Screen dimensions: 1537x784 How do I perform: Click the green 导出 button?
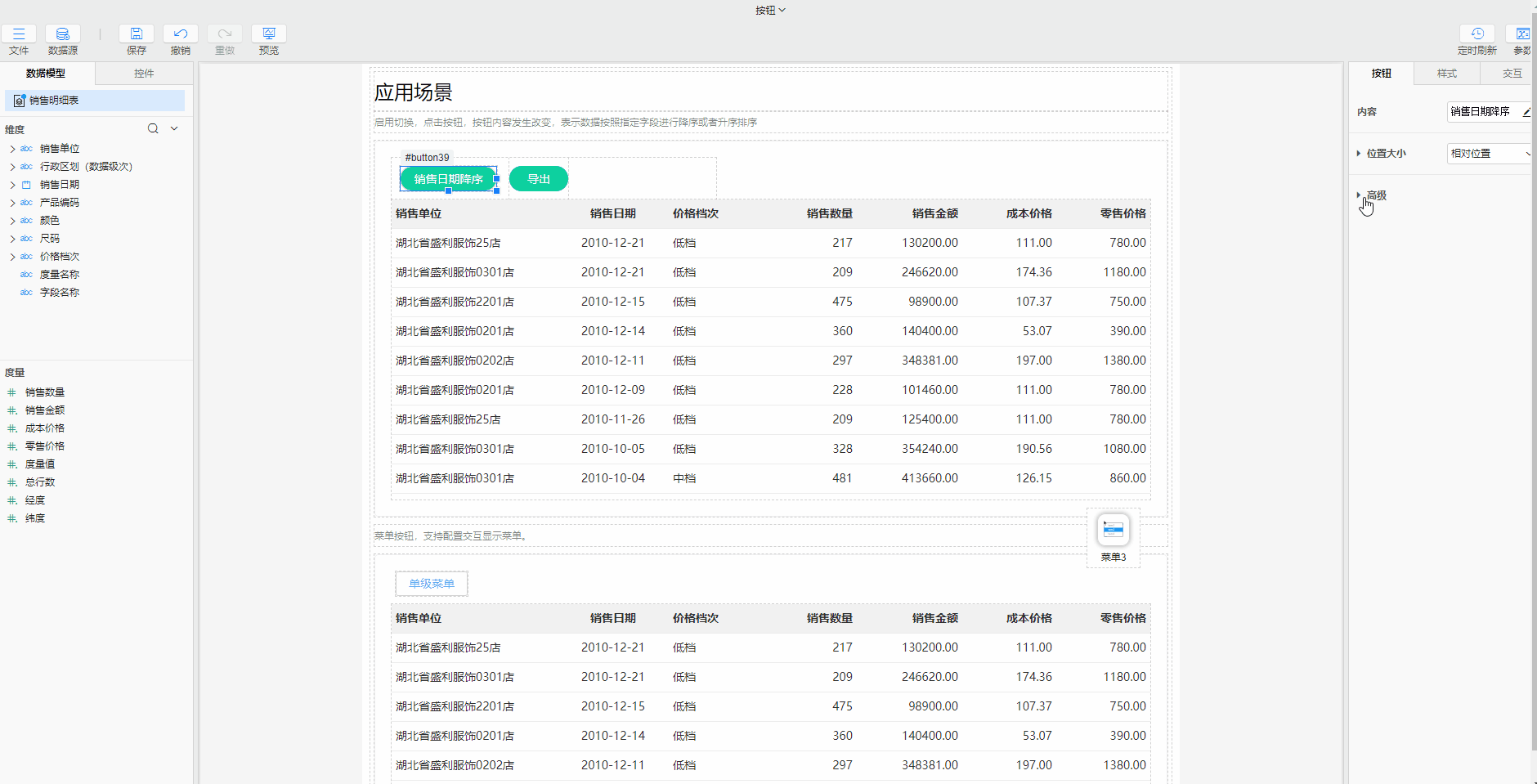pyautogui.click(x=538, y=178)
